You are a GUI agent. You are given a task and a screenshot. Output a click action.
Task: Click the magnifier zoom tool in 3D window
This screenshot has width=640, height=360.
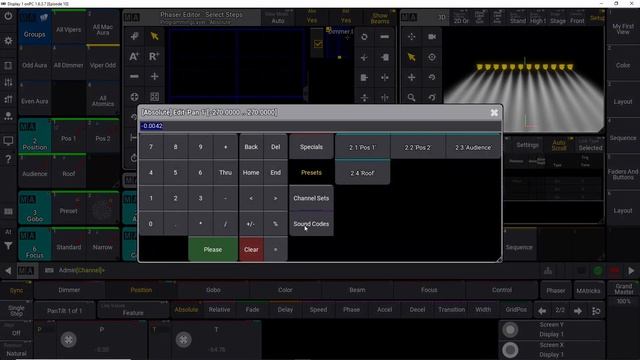click(411, 97)
